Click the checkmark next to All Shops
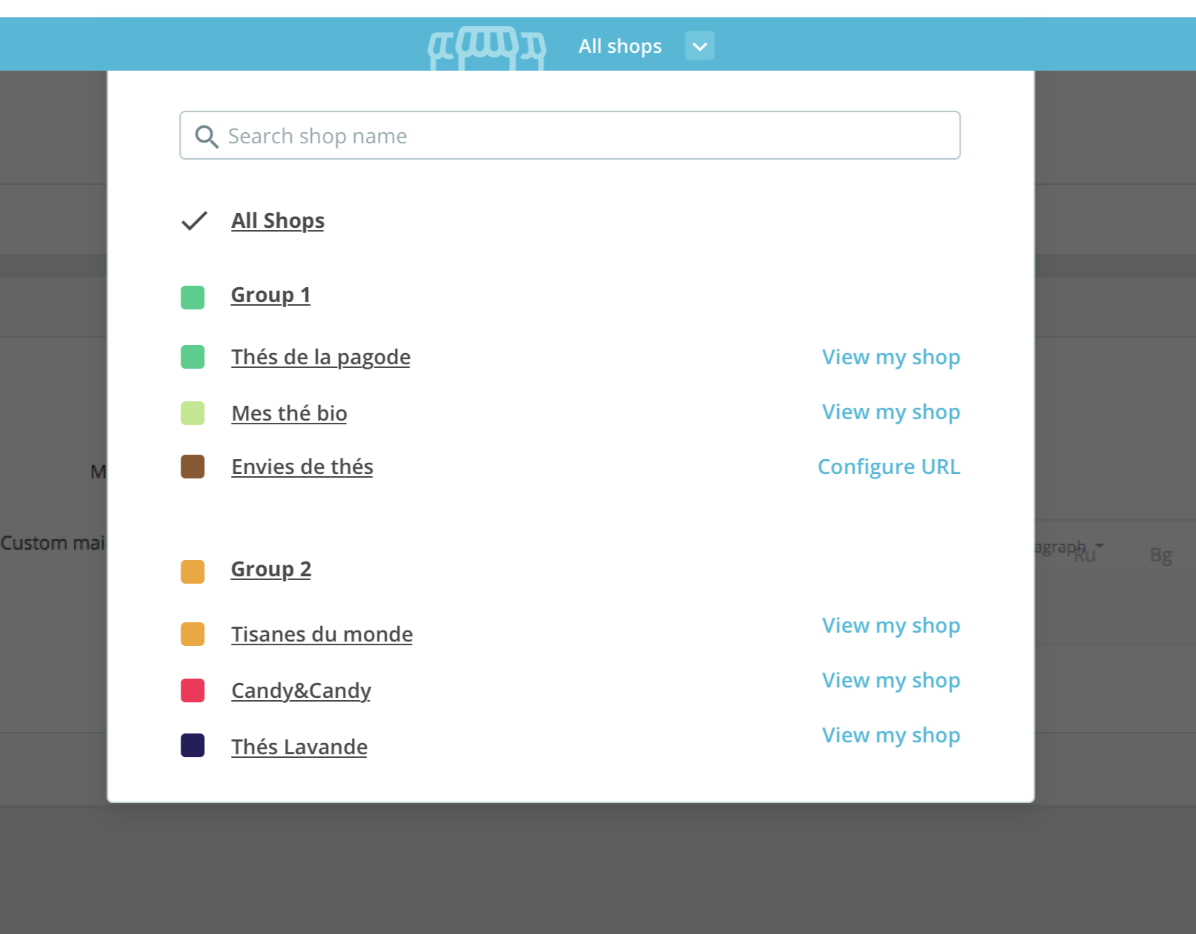This screenshot has width=1196, height=934. coord(194,220)
